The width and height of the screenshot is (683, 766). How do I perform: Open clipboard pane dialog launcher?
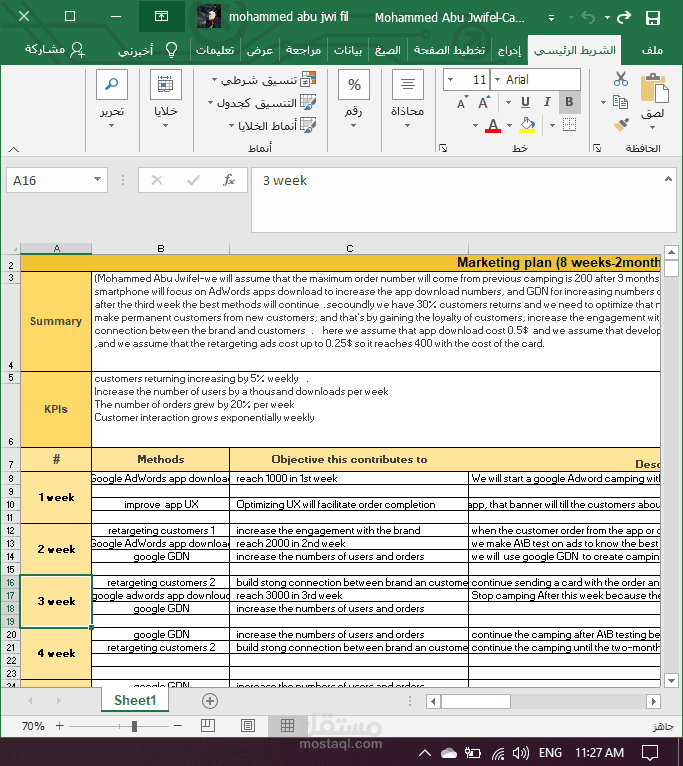[x=597, y=148]
